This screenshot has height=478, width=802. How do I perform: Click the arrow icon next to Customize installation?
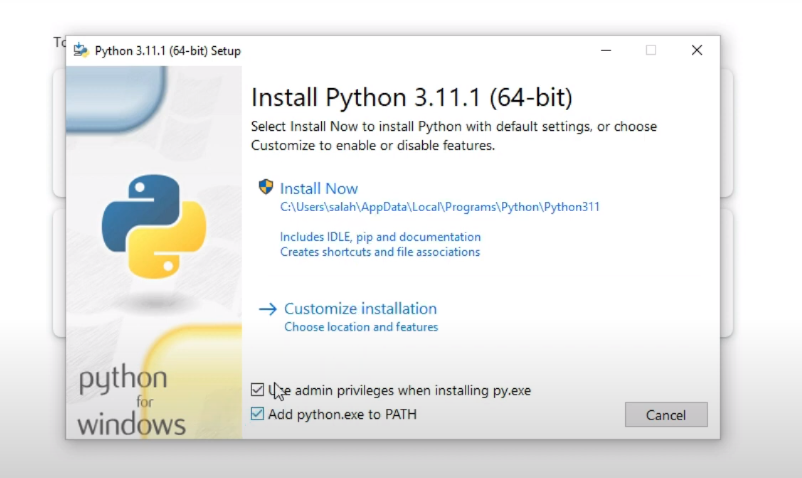pyautogui.click(x=268, y=309)
